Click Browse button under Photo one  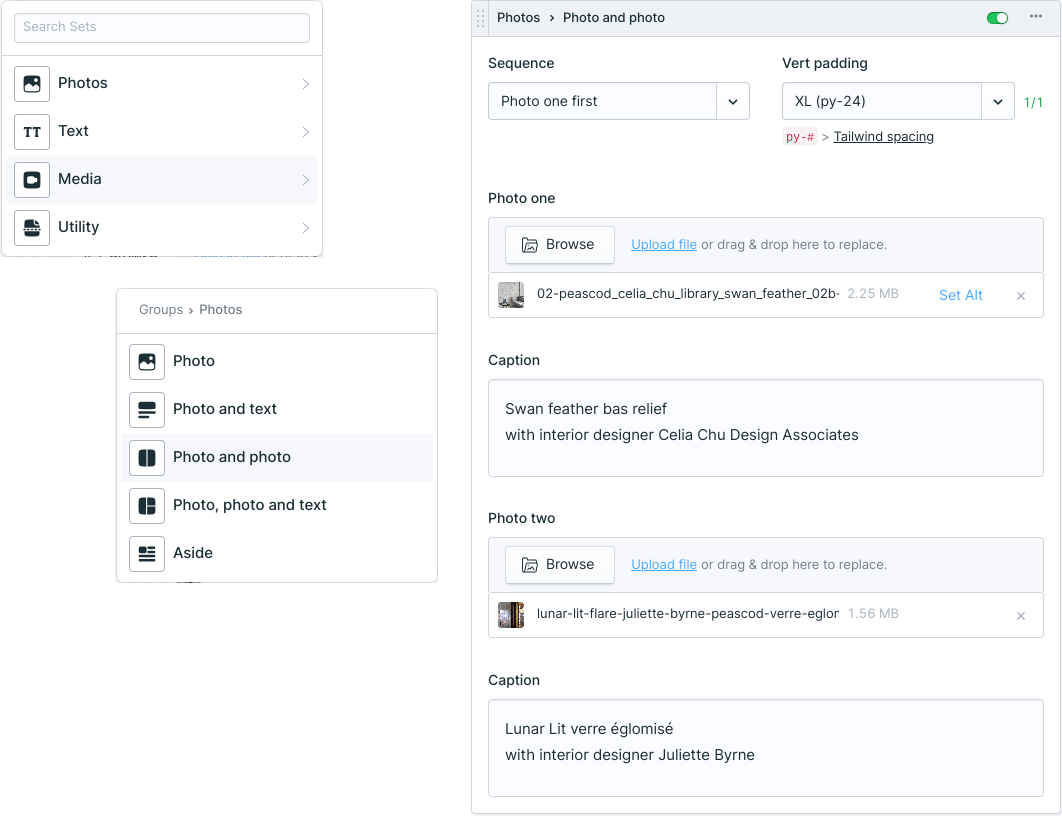[x=559, y=244]
